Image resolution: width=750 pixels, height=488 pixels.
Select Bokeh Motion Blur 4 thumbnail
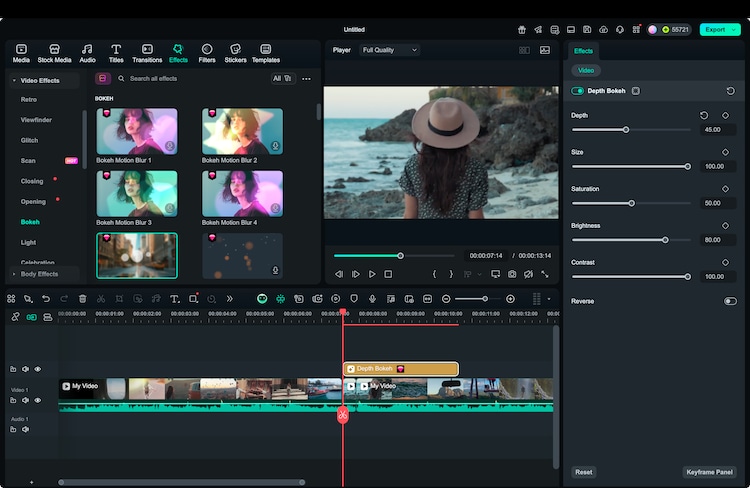(x=242, y=193)
